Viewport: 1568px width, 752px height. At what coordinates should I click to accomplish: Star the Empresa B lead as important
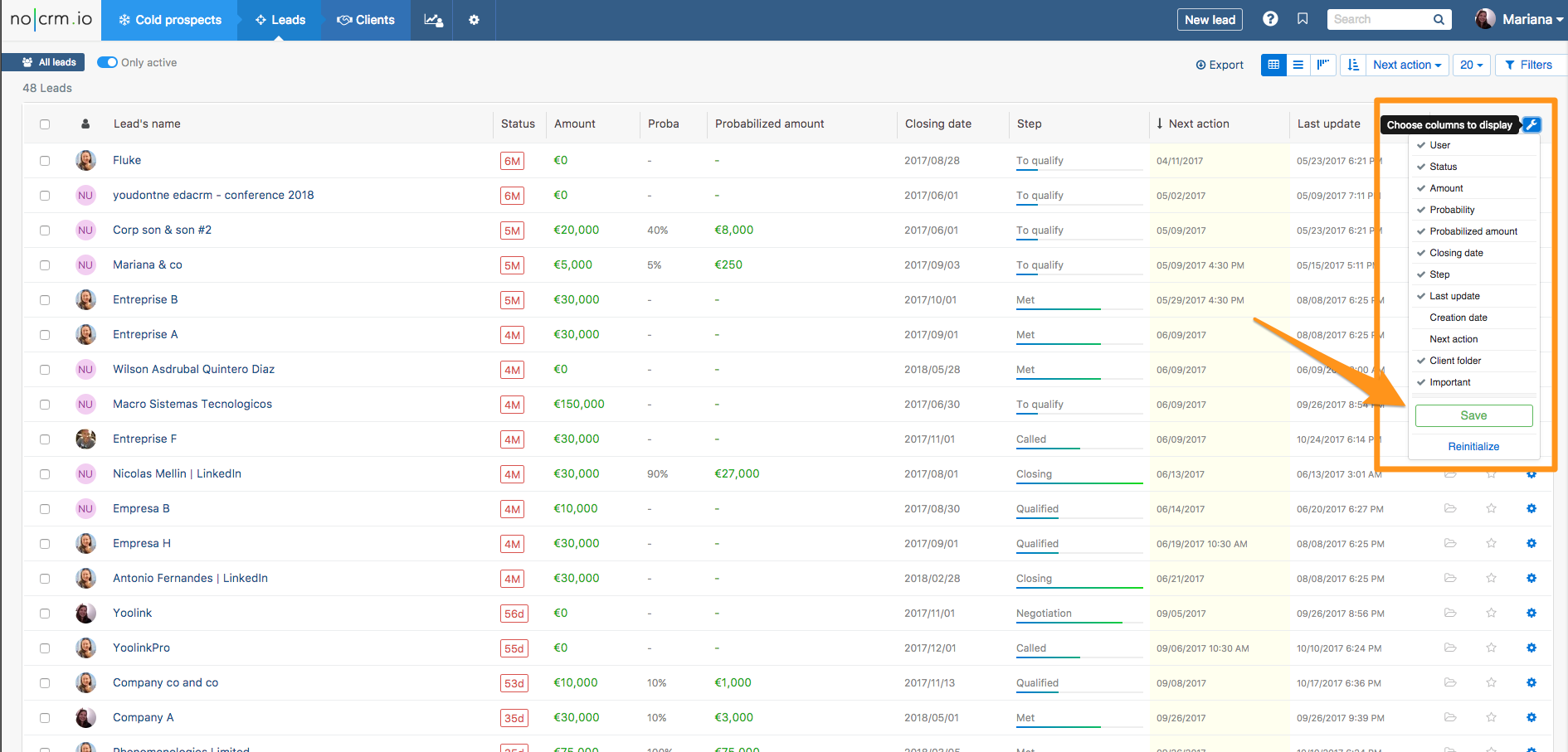(x=1491, y=508)
